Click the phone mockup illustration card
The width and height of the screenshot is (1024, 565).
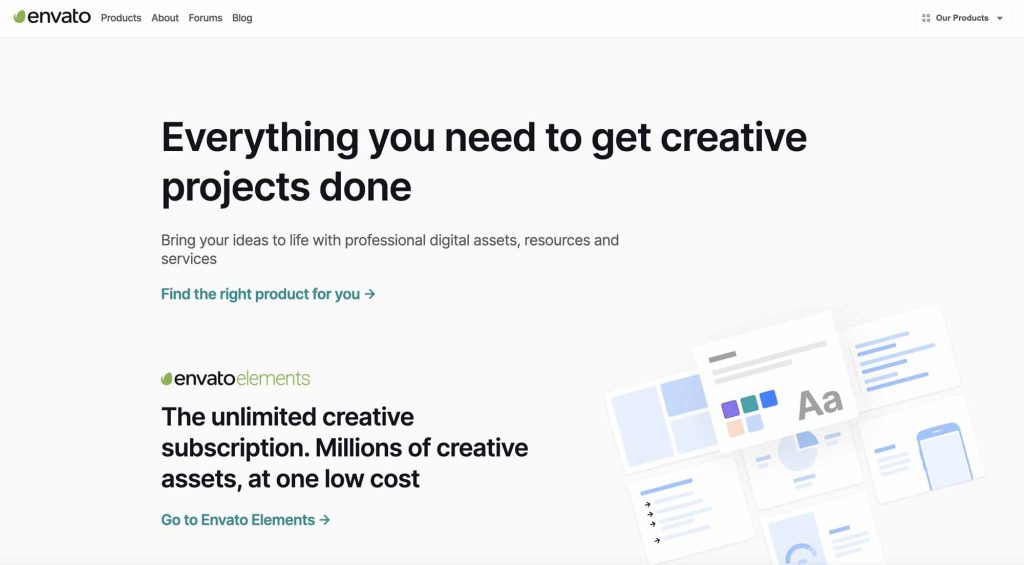pos(922,450)
